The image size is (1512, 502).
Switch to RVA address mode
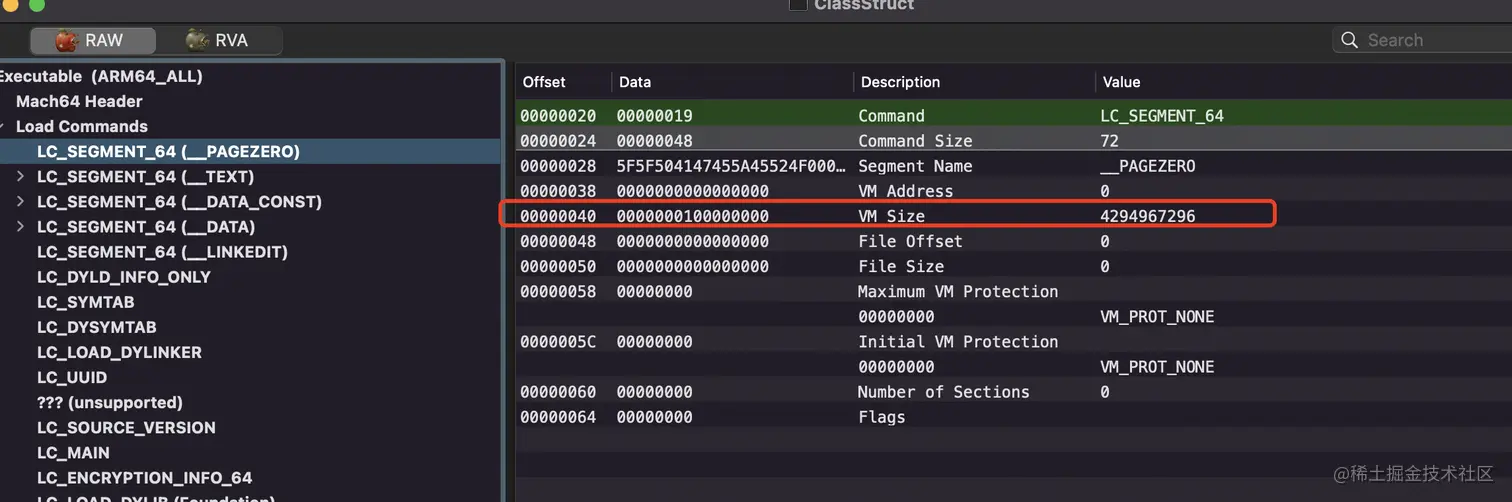[218, 41]
